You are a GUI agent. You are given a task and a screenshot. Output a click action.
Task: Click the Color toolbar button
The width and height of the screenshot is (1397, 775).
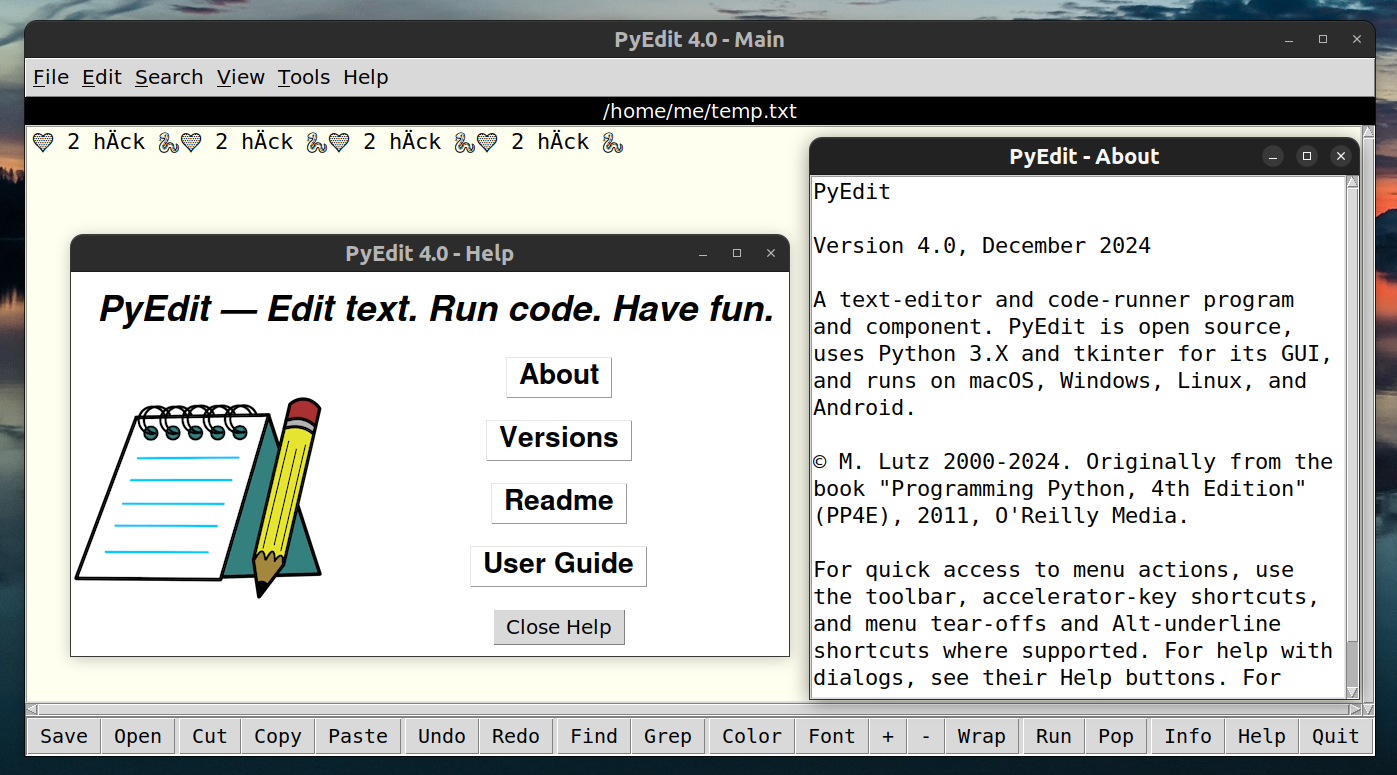pyautogui.click(x=752, y=736)
